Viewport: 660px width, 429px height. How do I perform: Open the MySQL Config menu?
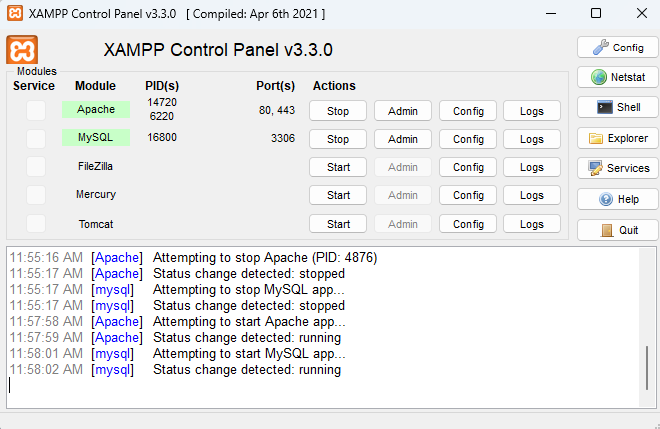[x=468, y=139]
